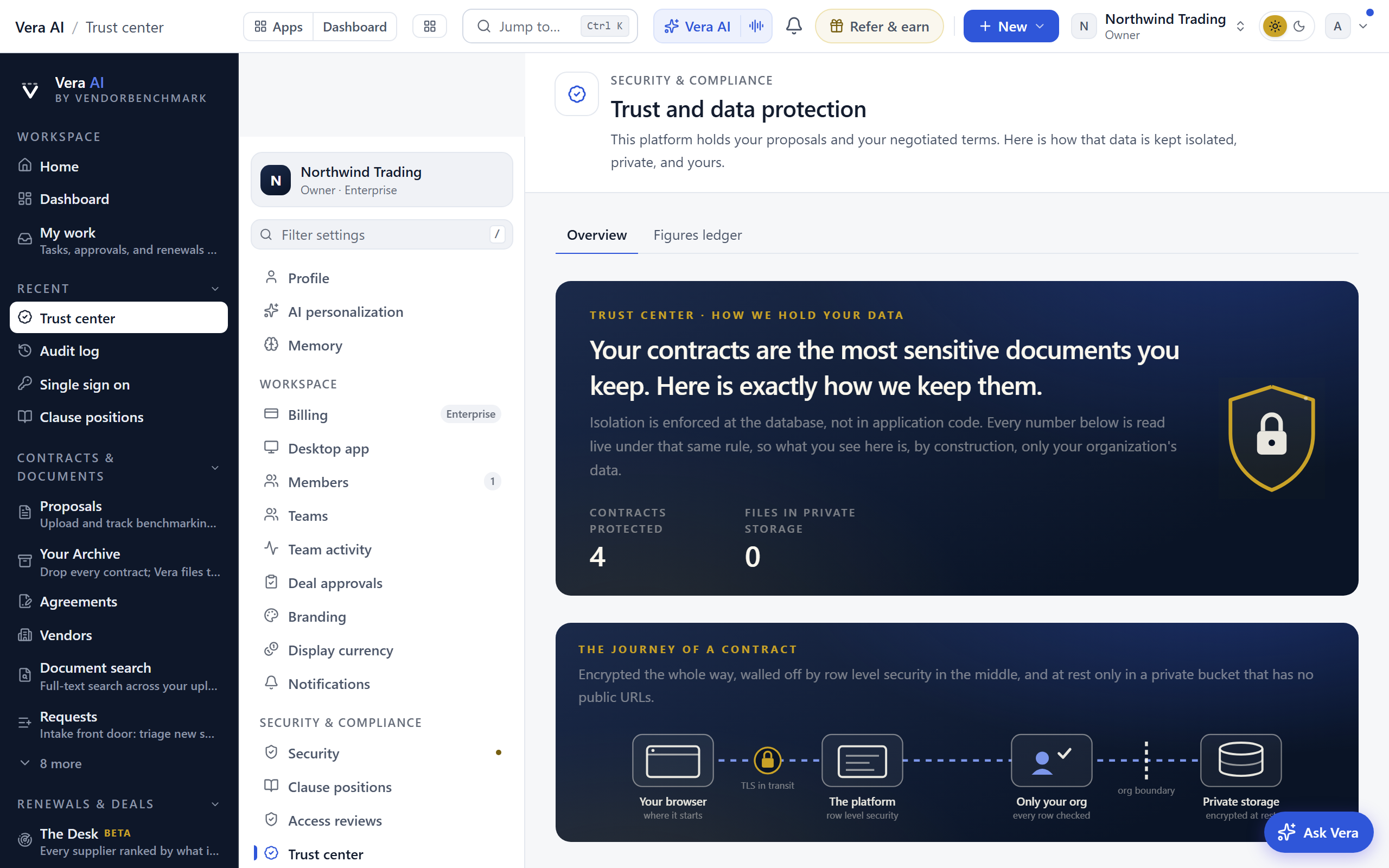Screen dimensions: 1389x868
Task: Click the Trust center breadcrumb
Action: coord(125,27)
